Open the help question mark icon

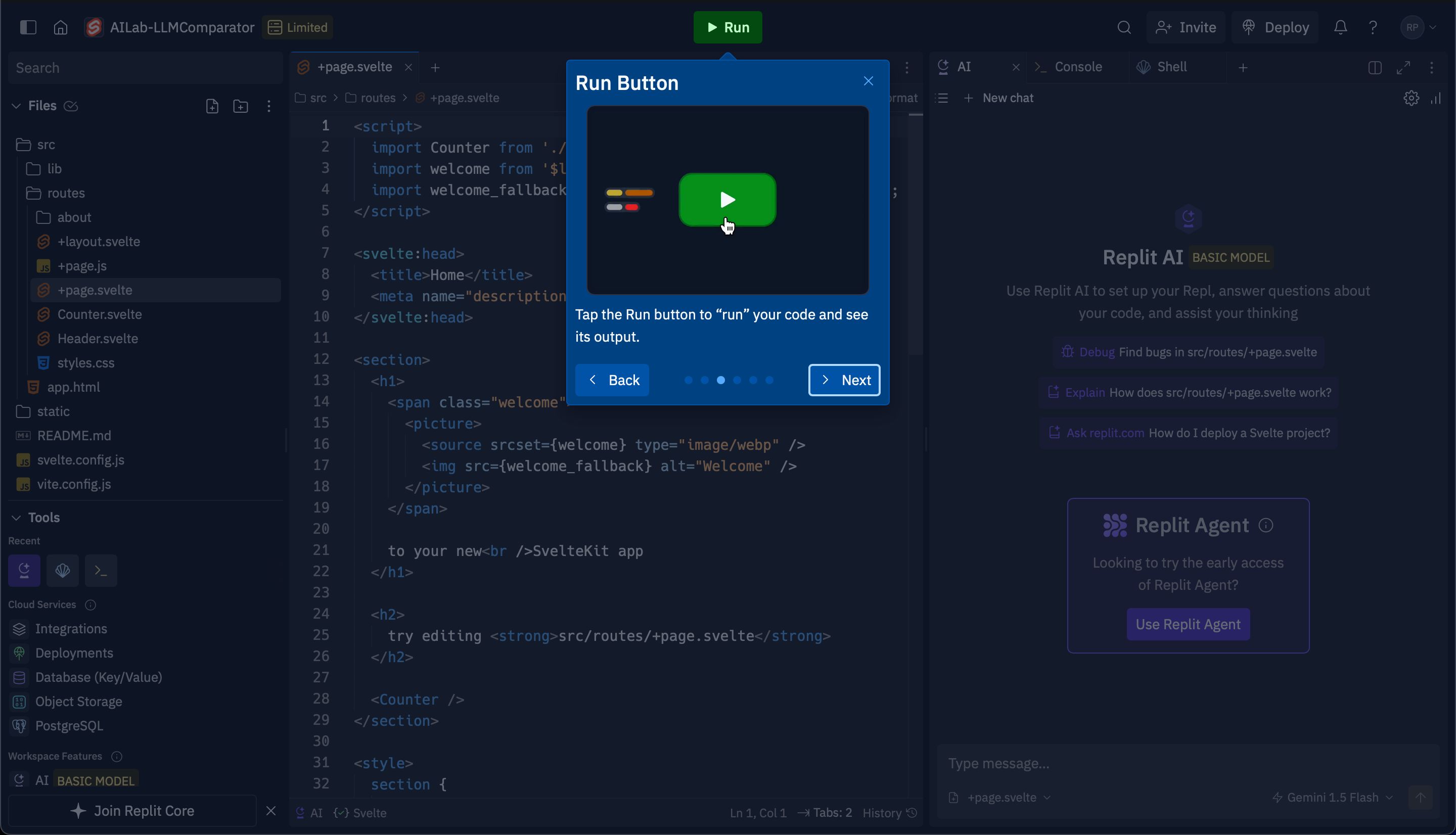tap(1373, 27)
